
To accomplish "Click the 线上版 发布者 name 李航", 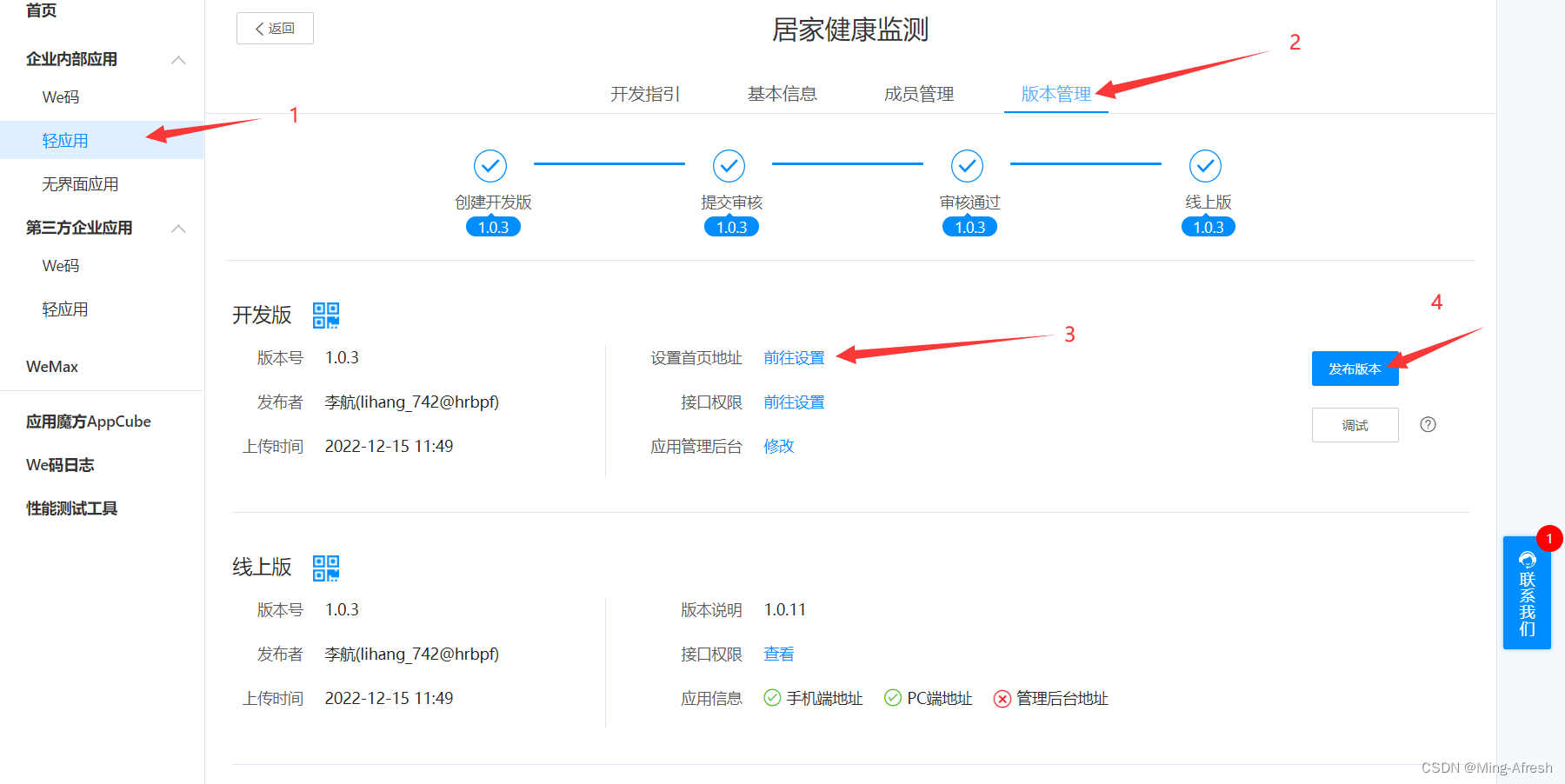I will [412, 654].
